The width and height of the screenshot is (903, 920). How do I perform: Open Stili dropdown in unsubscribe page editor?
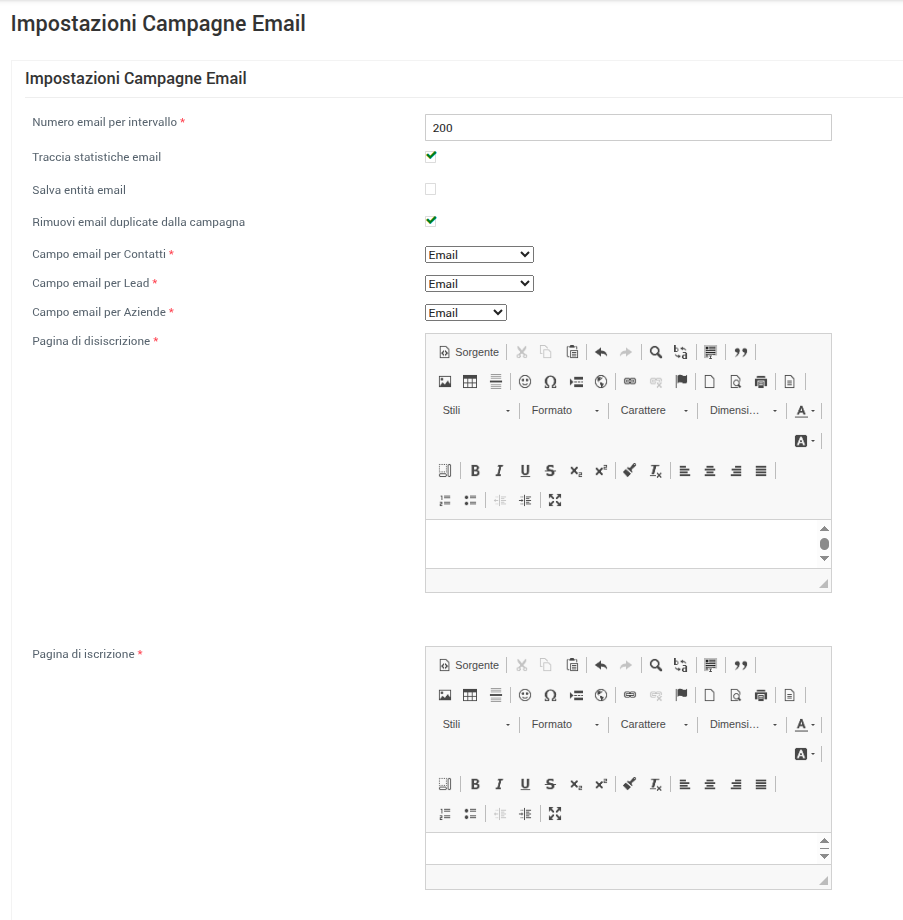tap(476, 411)
